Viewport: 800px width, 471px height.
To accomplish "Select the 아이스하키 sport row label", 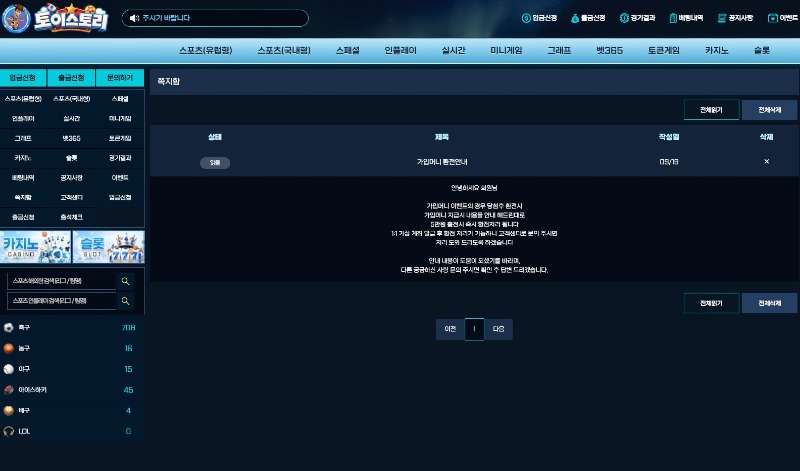I will tap(33, 390).
